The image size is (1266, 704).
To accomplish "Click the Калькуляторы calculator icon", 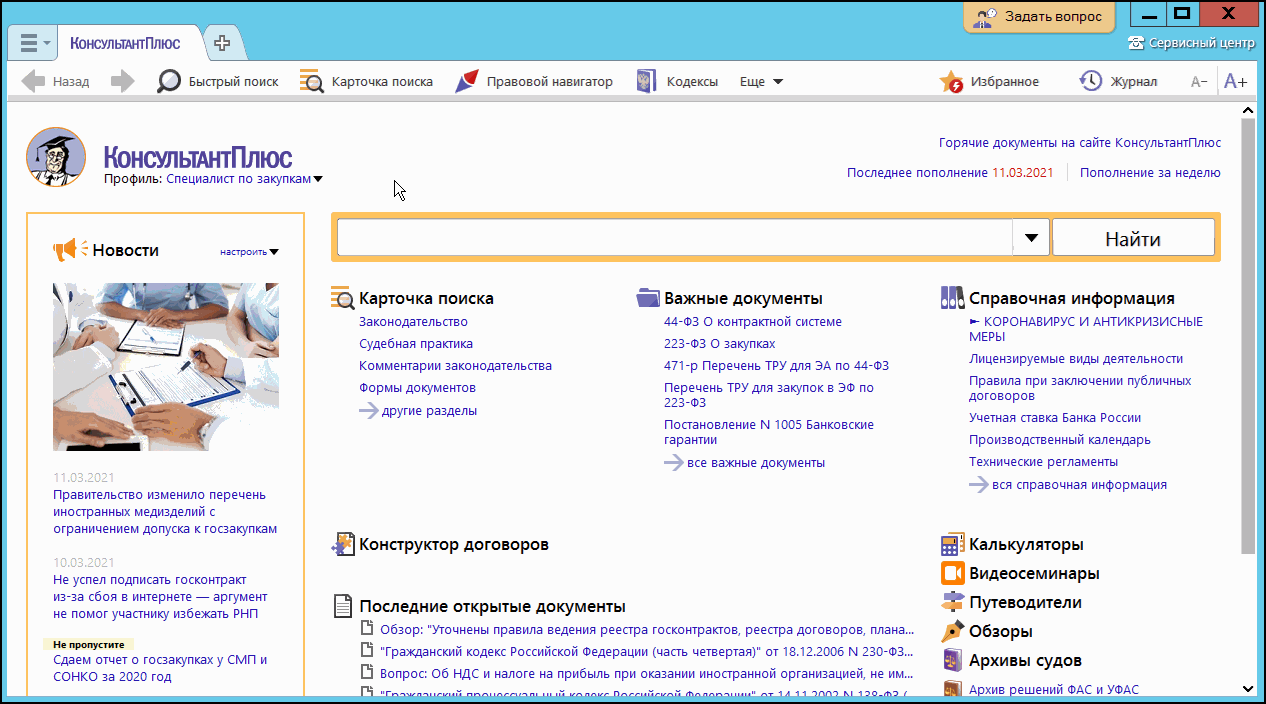I will [952, 545].
